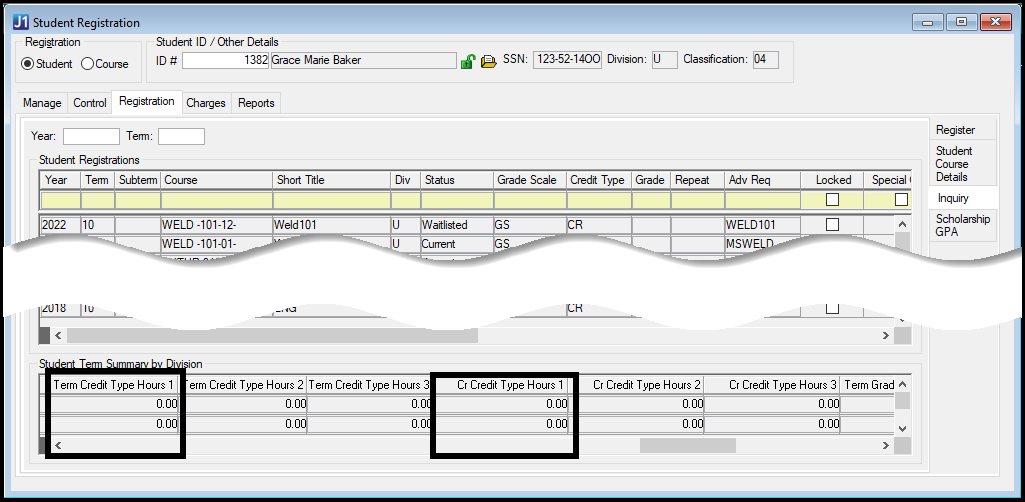Check the Locked box in yellow filter row
Screen dimensions: 1025x502
(832, 200)
